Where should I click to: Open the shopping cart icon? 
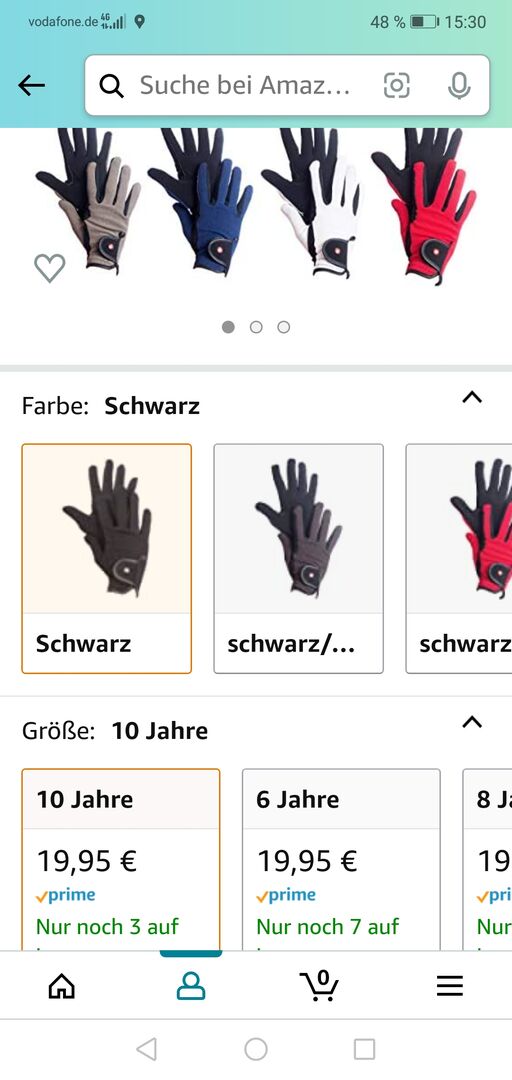pyautogui.click(x=320, y=985)
